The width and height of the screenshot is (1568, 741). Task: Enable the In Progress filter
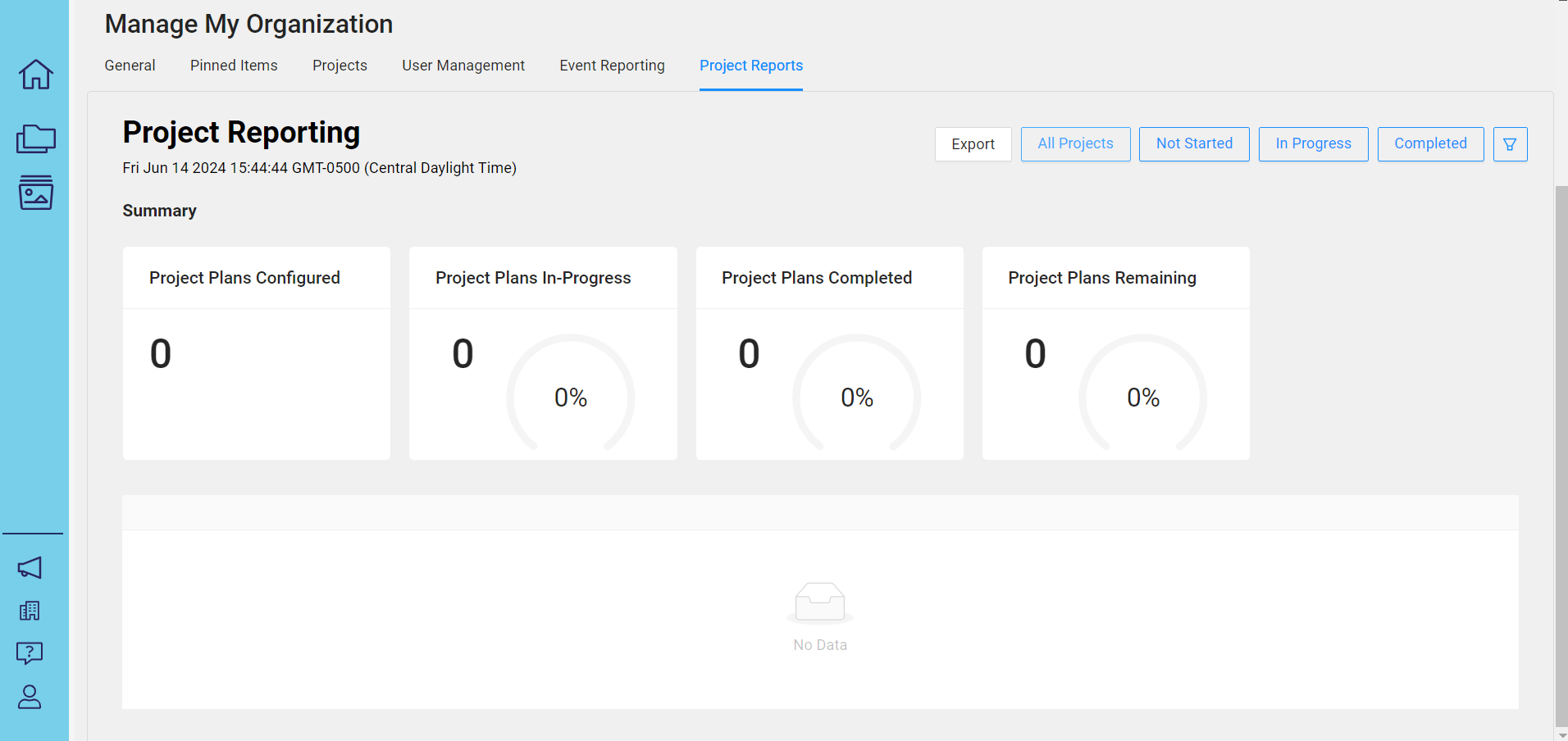pos(1312,143)
